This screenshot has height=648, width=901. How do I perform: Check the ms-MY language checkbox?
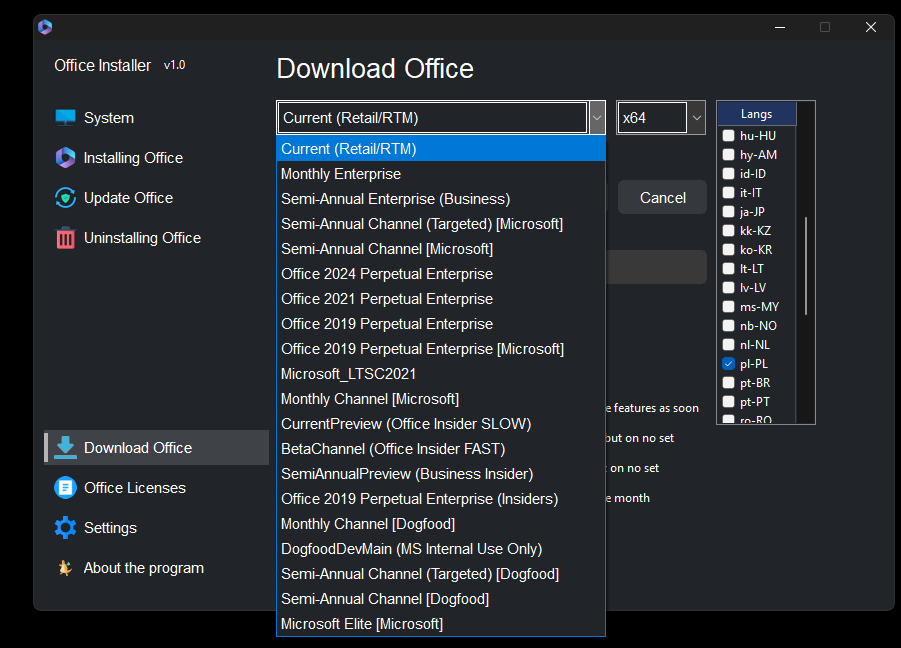click(729, 306)
